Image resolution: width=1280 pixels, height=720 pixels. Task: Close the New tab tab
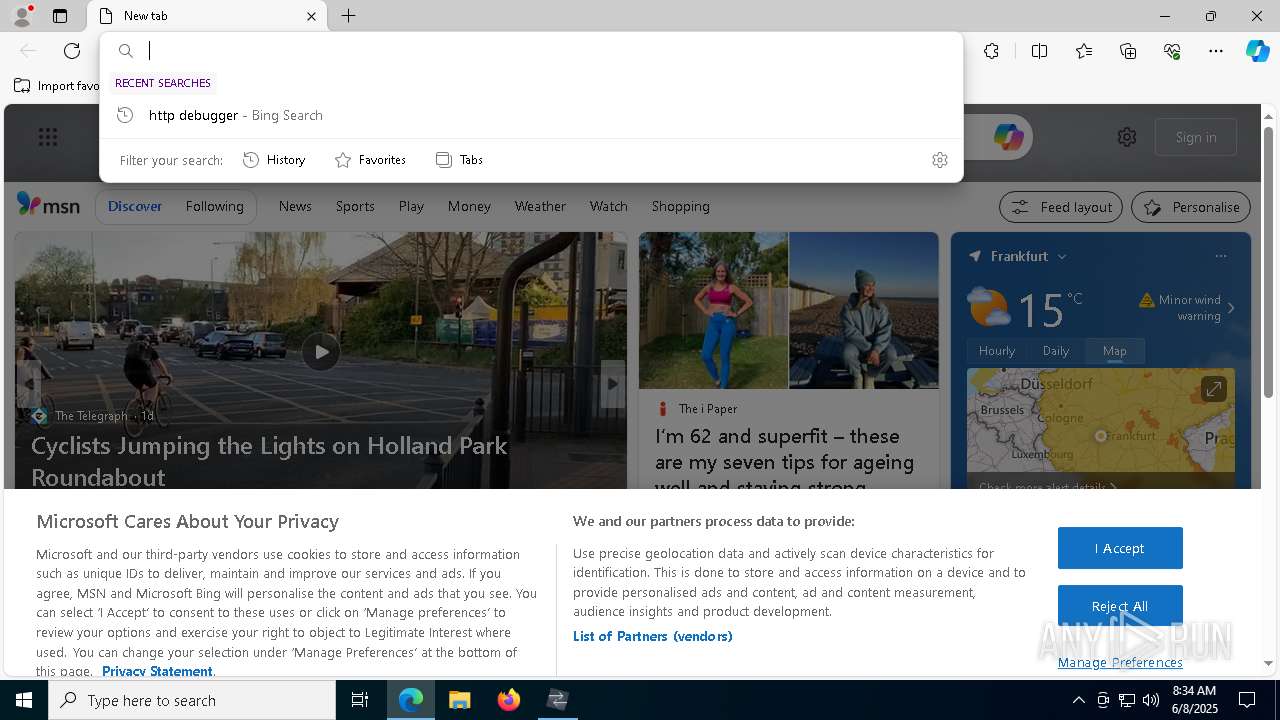[311, 16]
